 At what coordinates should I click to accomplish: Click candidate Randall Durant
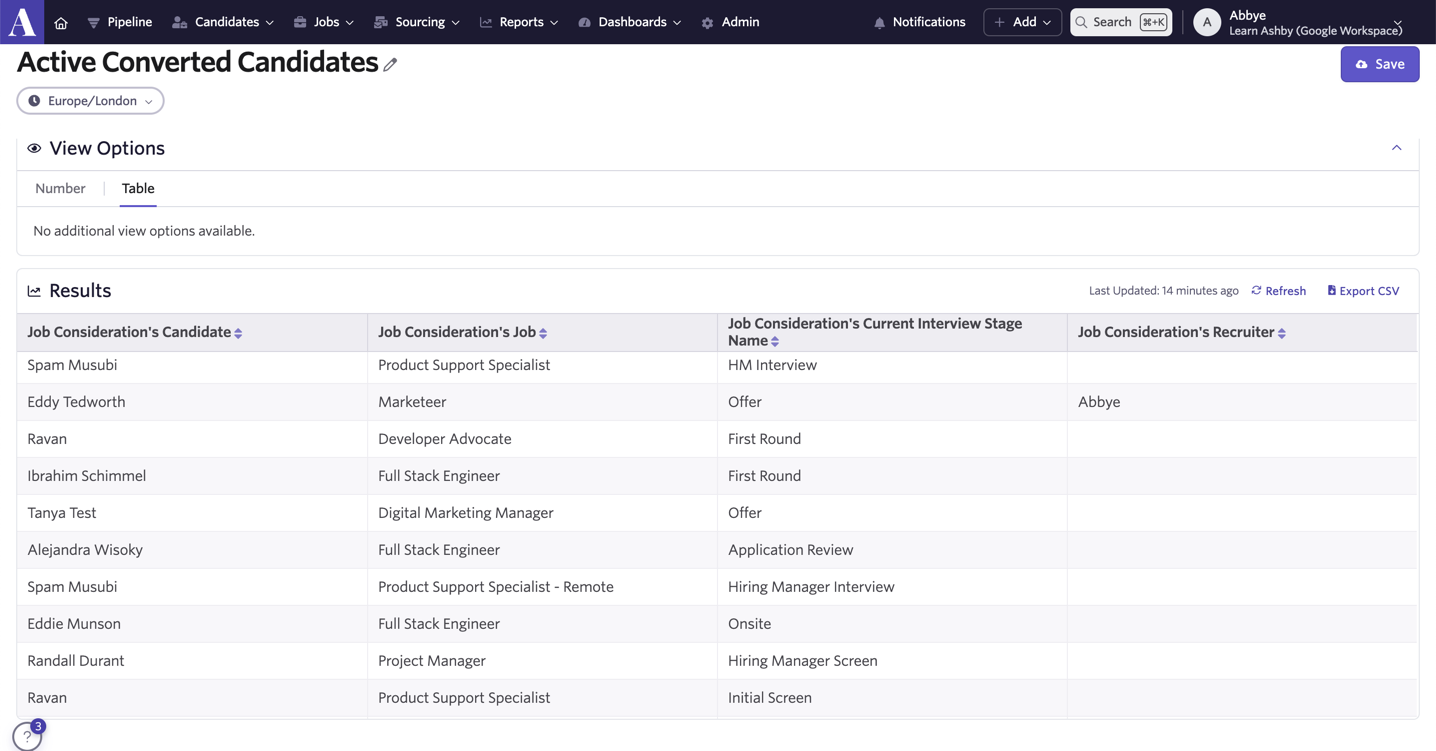(76, 661)
